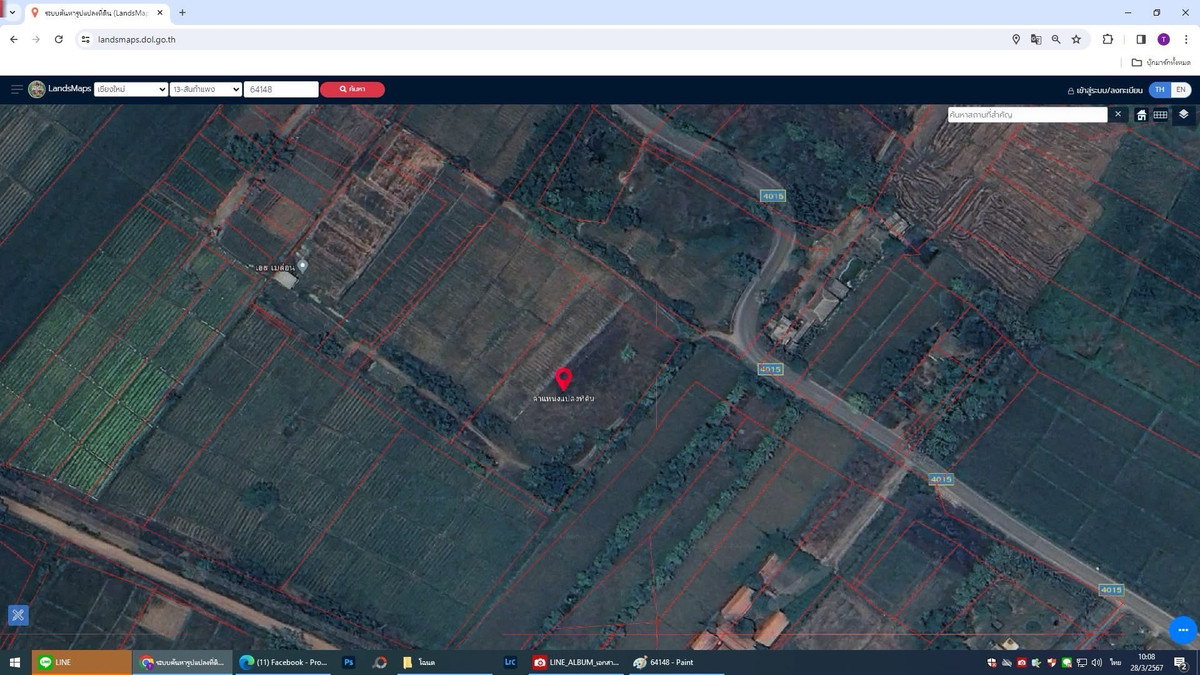Click the Google Translate icon in the address bar

(x=1036, y=39)
